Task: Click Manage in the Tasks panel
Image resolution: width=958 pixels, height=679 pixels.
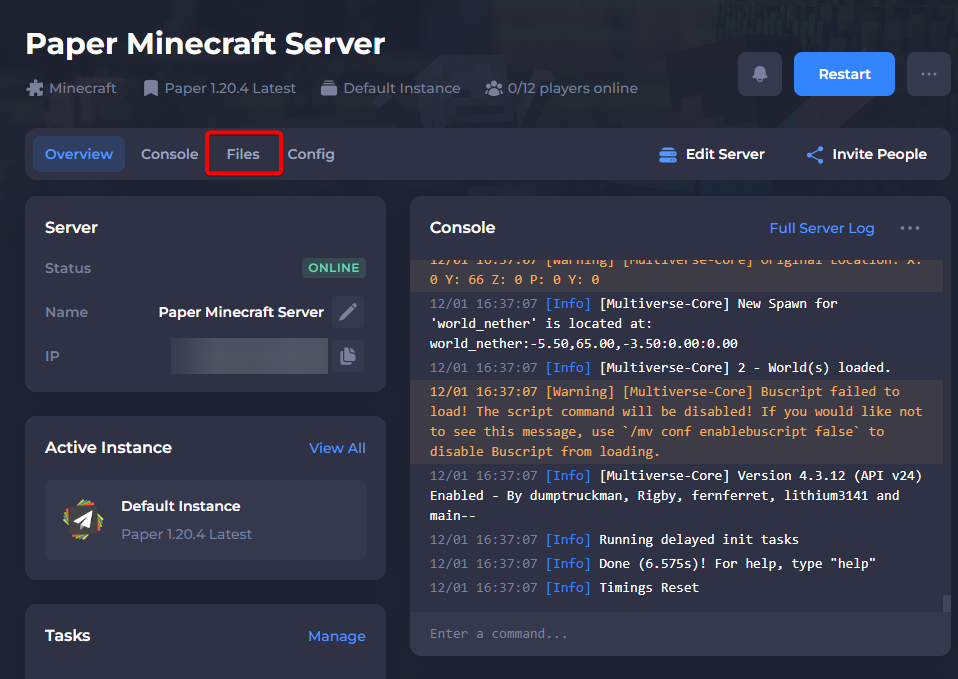Action: coord(336,636)
